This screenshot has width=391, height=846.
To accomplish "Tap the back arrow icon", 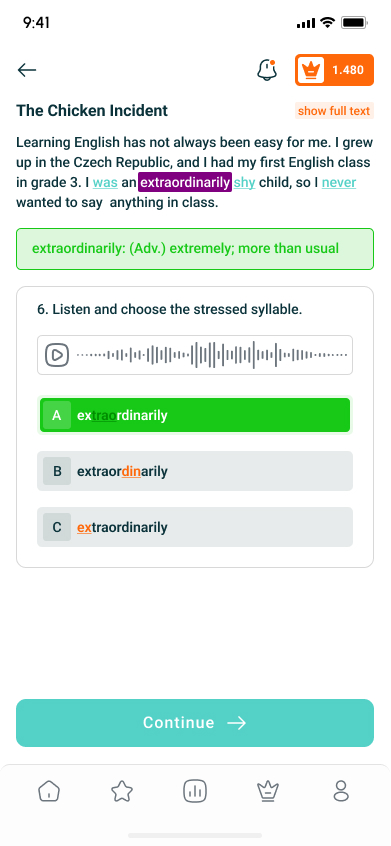I will (x=26, y=70).
